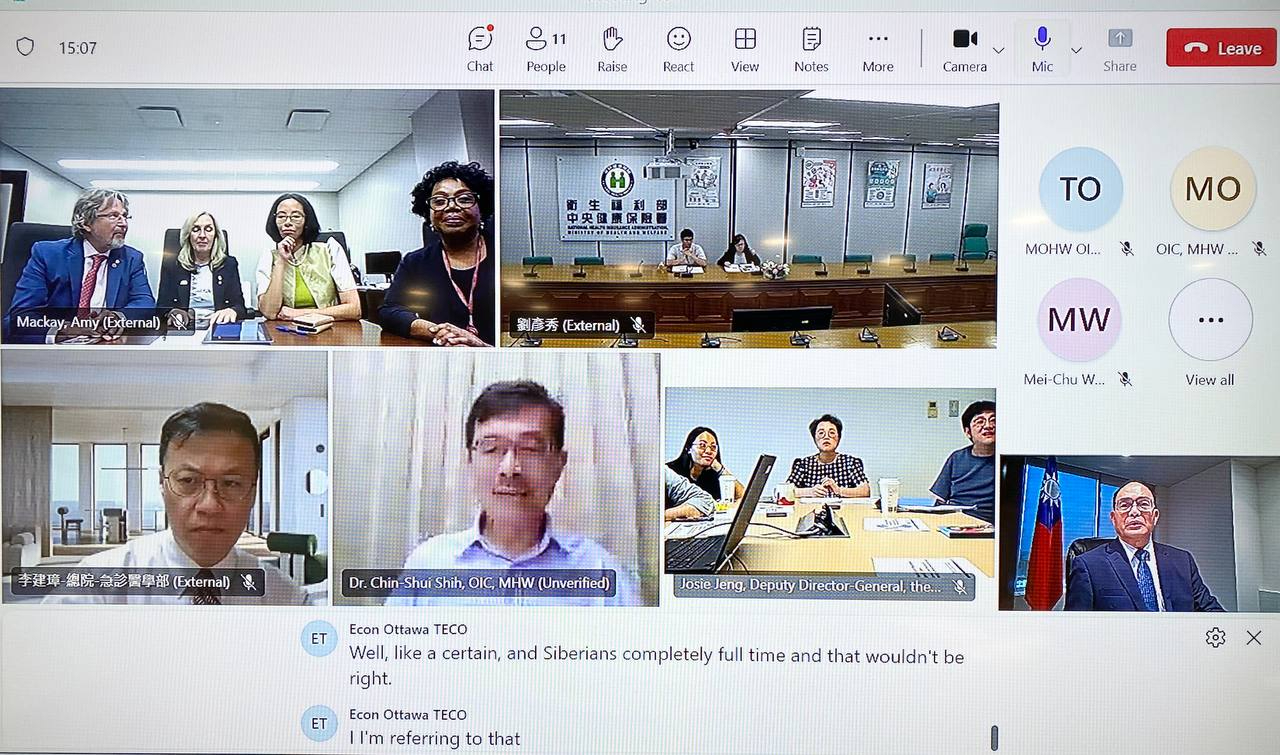Open meeting Notes
The width and height of the screenshot is (1280, 755).
[x=811, y=48]
